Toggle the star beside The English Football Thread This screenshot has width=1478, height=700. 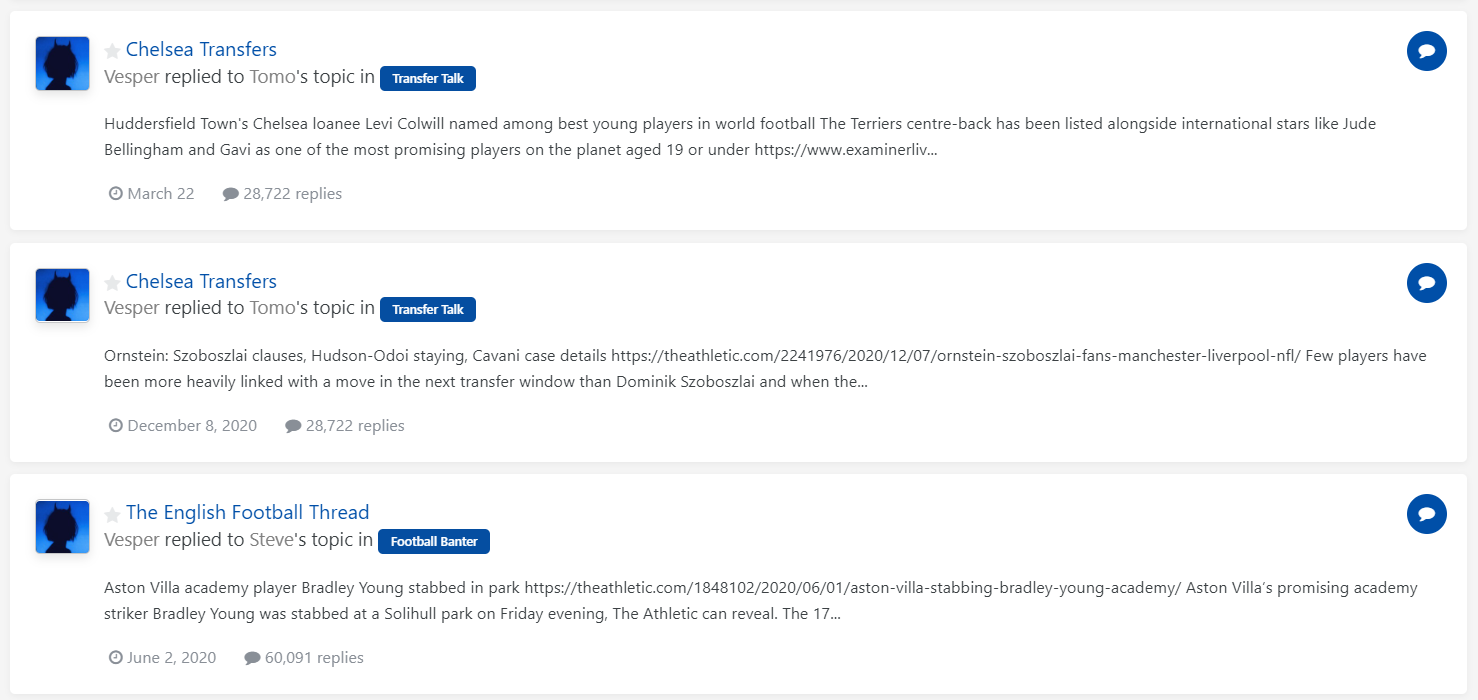click(x=112, y=515)
